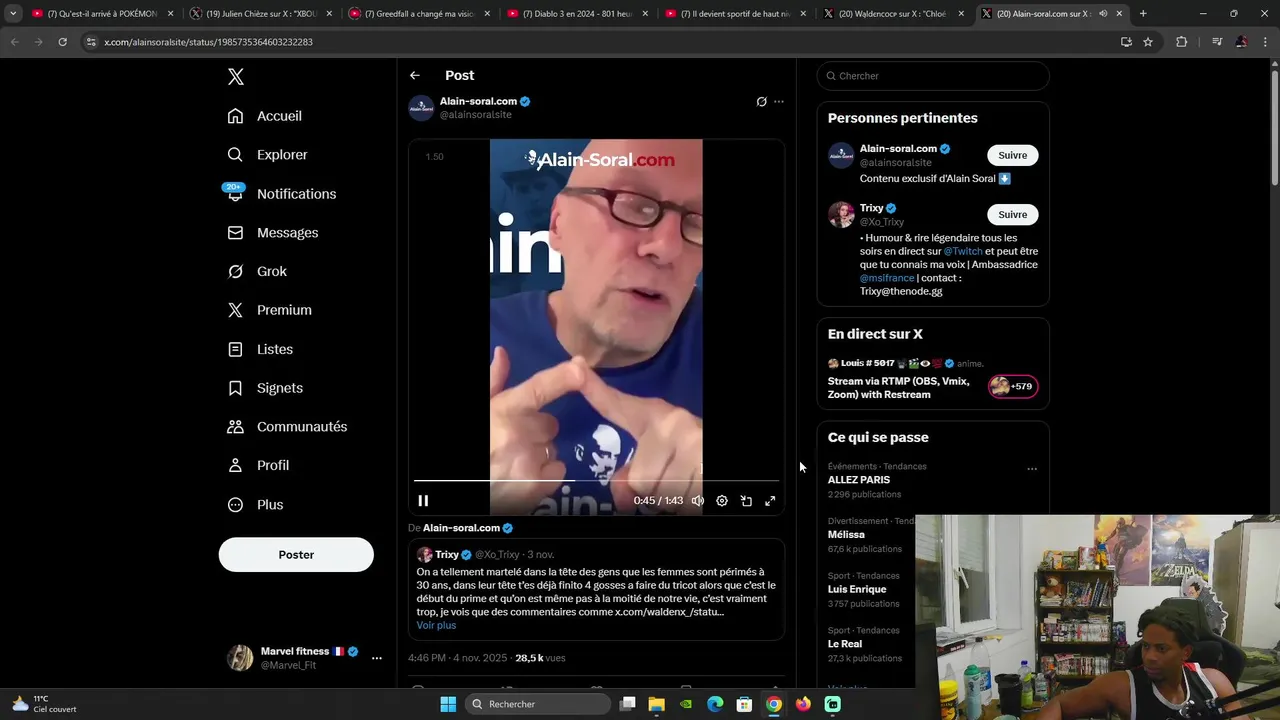This screenshot has height=720, width=1280.
Task: Open Premium from the sidebar
Action: [x=270, y=310]
